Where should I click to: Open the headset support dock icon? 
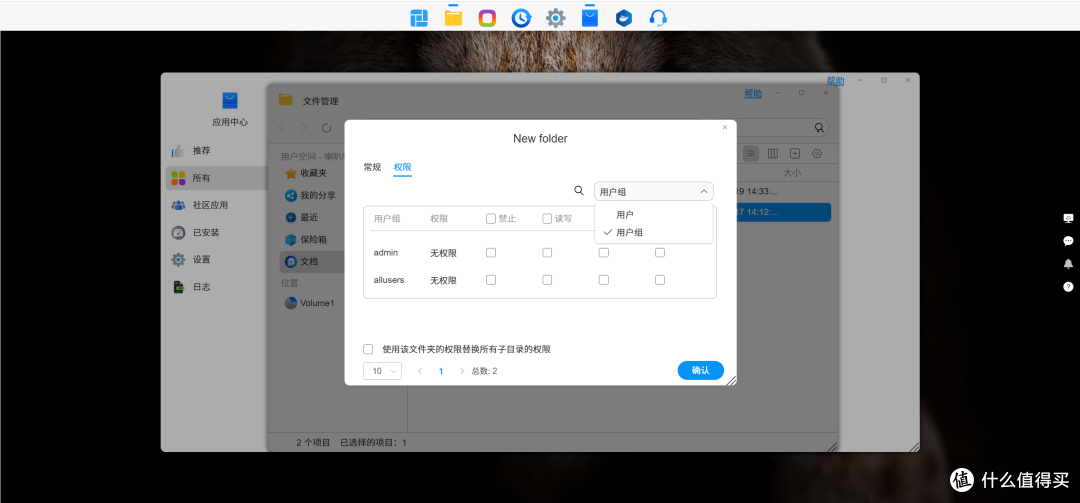coord(658,18)
